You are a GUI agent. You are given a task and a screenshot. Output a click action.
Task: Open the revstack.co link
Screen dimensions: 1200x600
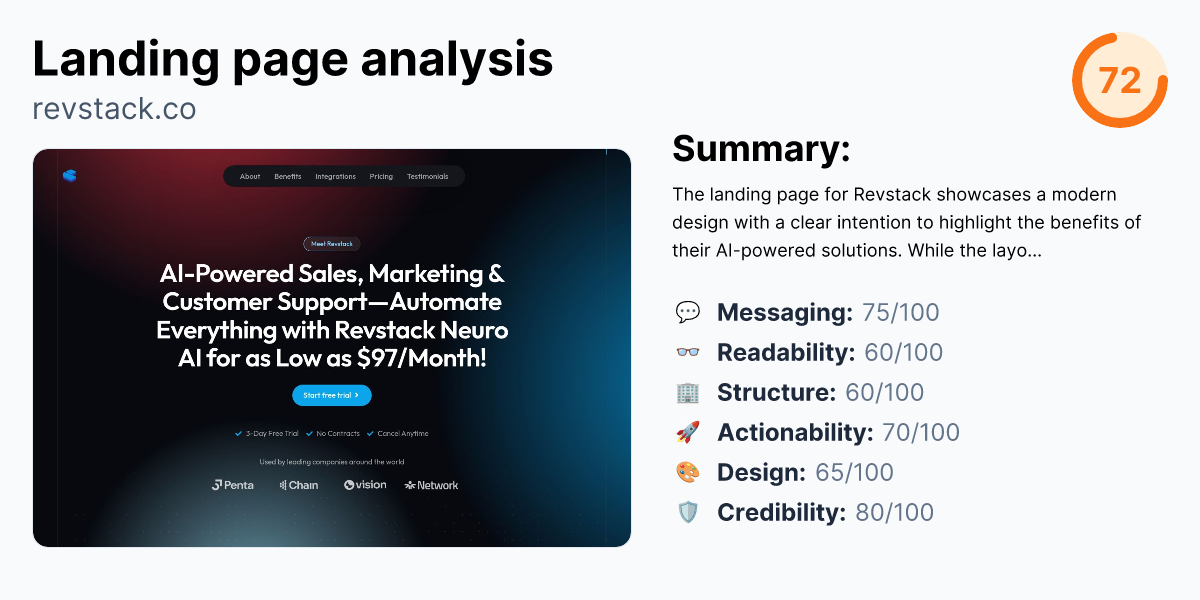[x=114, y=109]
